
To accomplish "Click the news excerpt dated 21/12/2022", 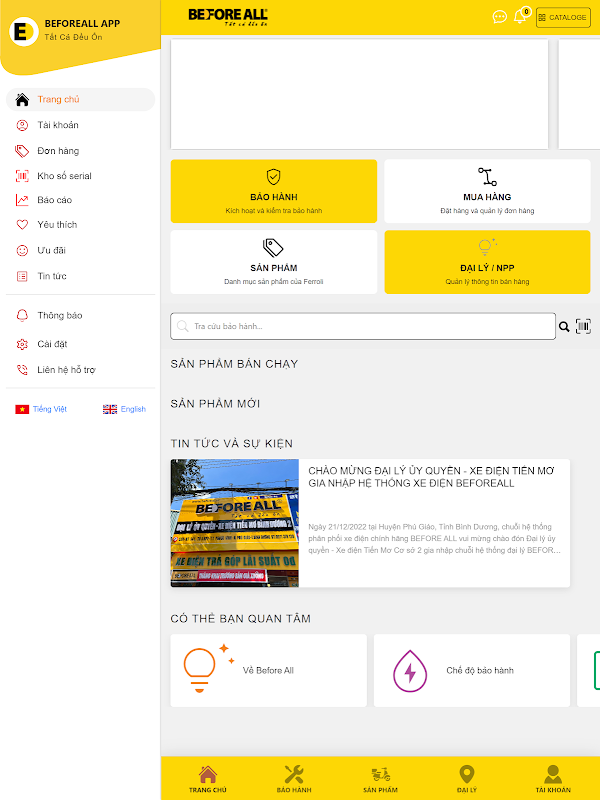I will [434, 538].
